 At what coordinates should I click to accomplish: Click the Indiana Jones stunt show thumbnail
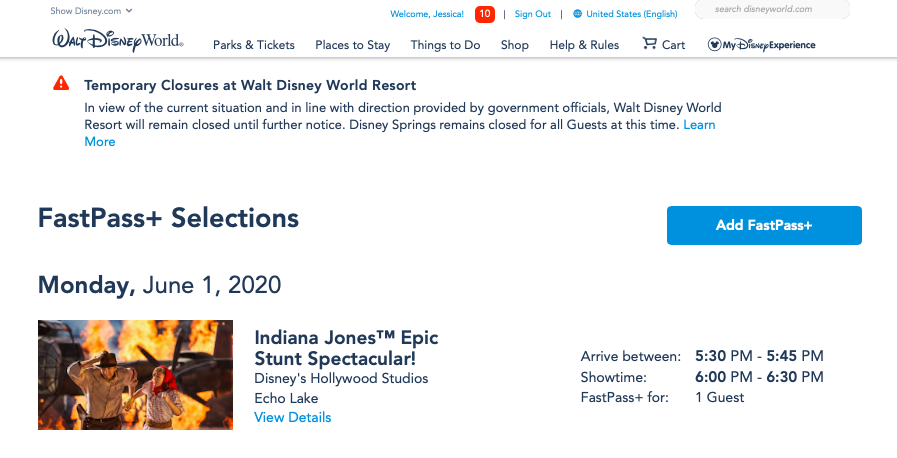136,375
